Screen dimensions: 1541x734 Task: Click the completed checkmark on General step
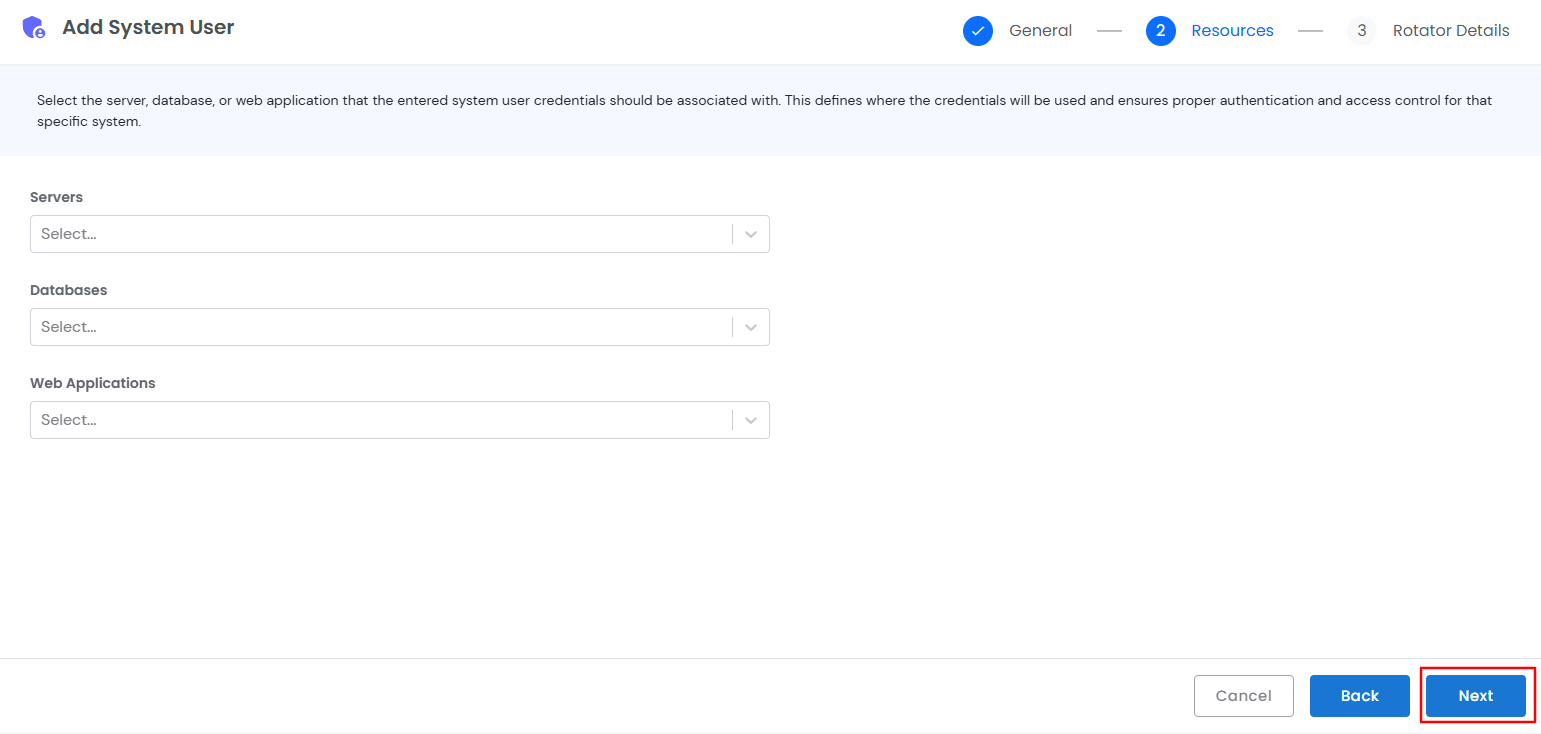[x=978, y=30]
